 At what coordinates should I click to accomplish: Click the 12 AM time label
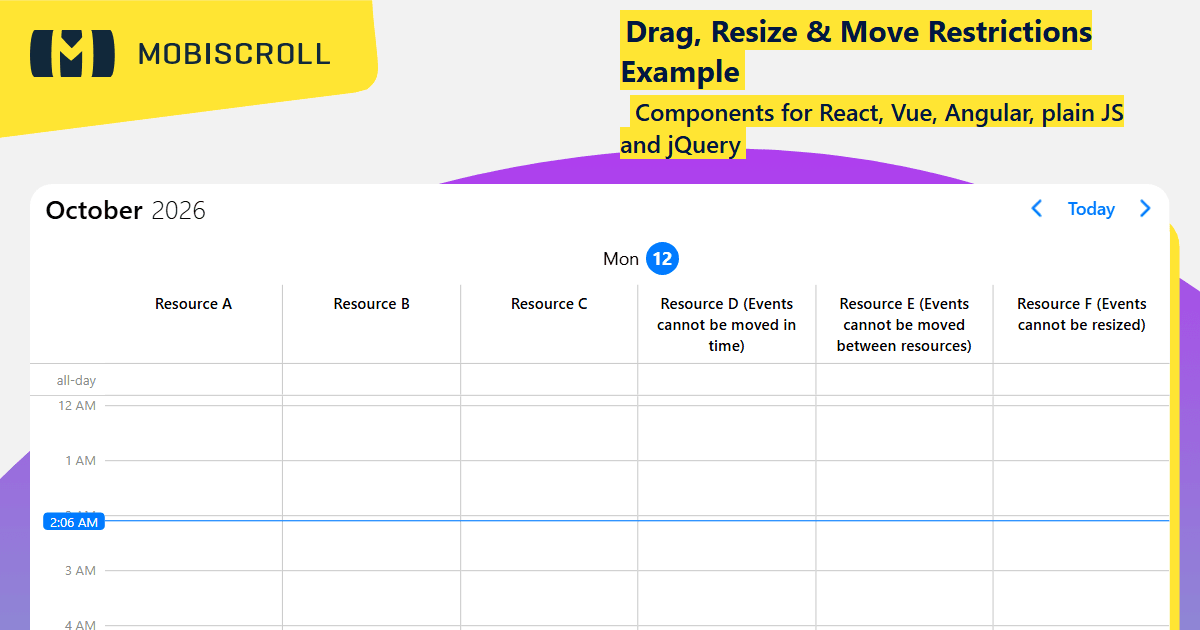click(77, 405)
